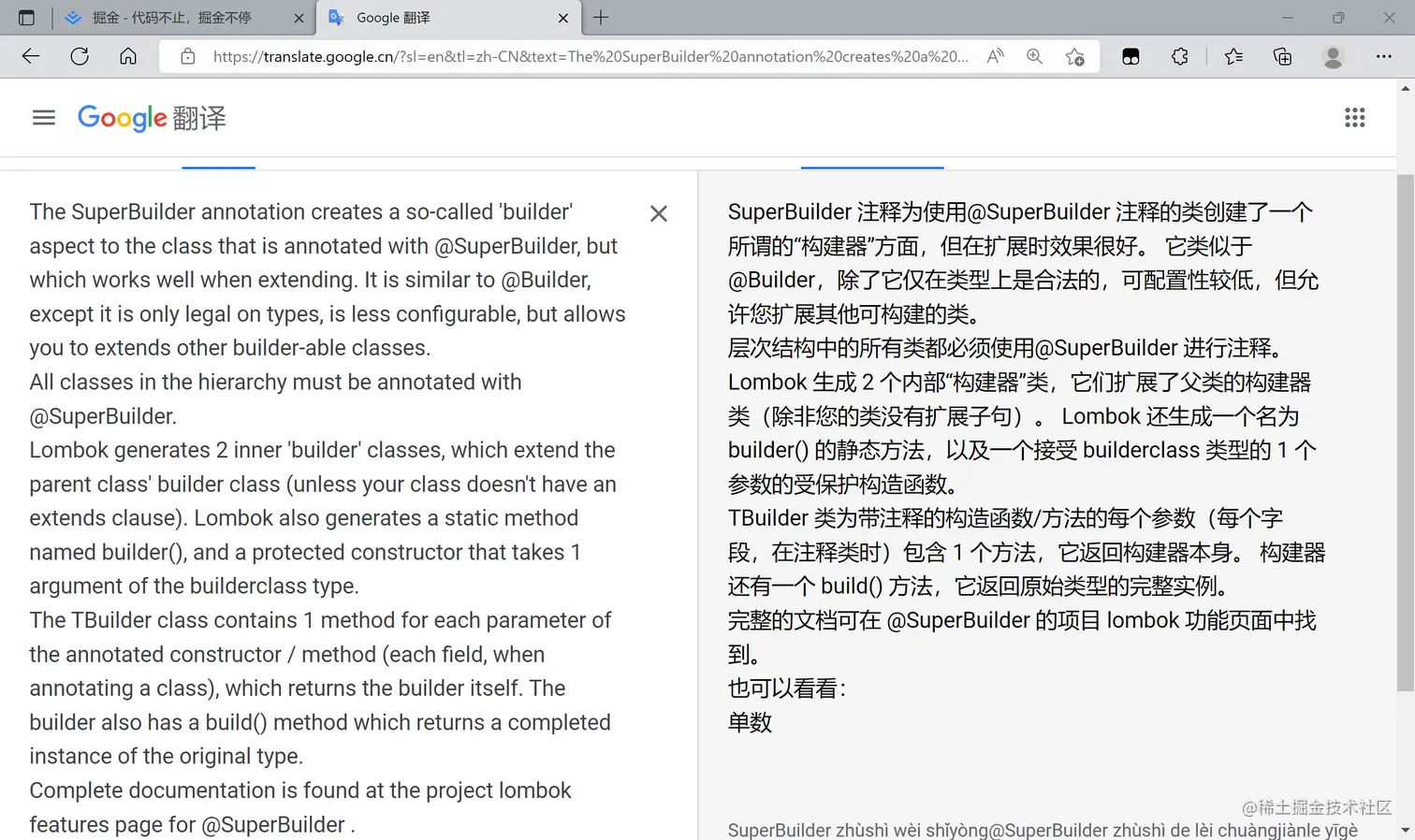Close the 掘金 browser tab
Viewport: 1415px width, 840px height.
click(299, 18)
